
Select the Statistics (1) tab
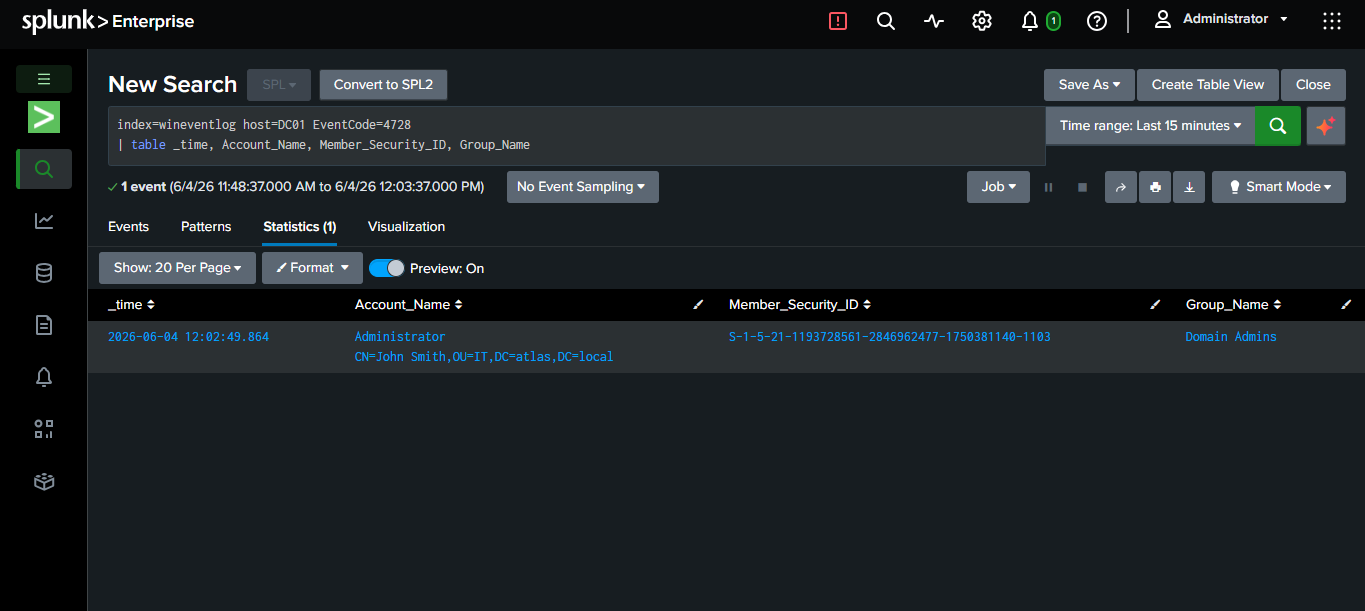pos(300,227)
